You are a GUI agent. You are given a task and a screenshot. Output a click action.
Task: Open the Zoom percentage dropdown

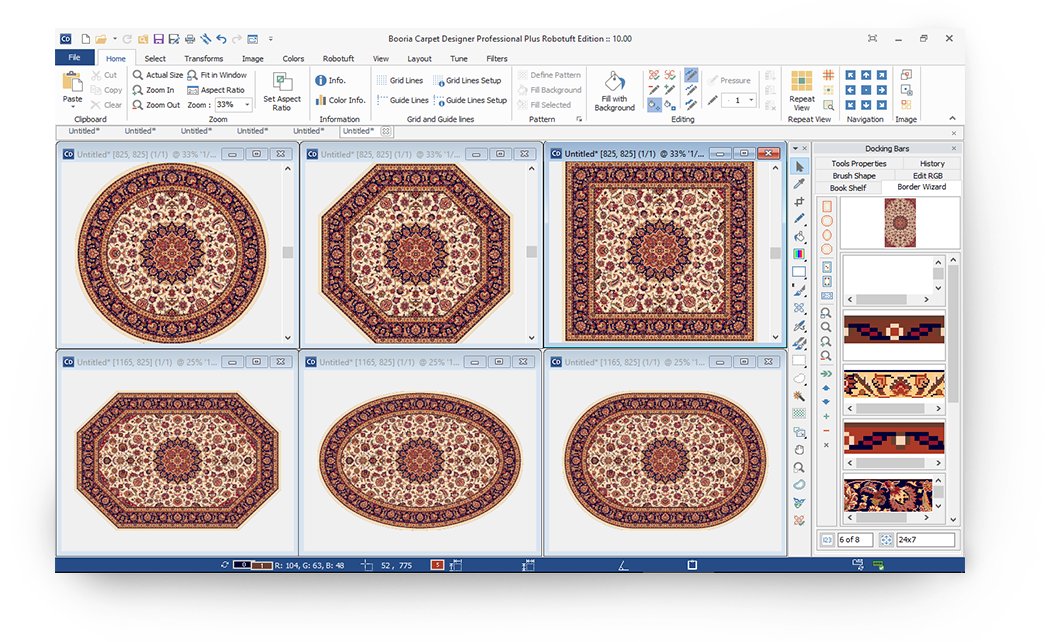point(246,104)
